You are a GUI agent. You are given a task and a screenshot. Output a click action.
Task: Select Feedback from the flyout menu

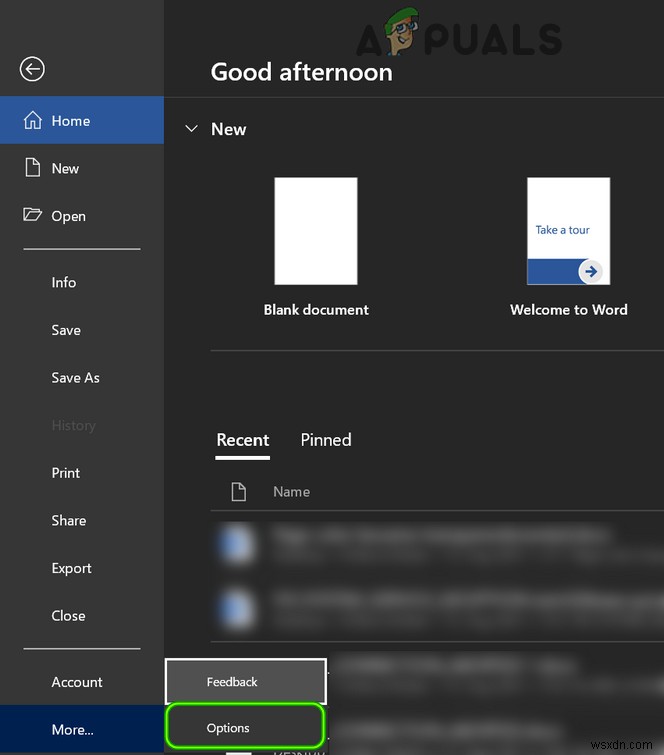coord(246,682)
